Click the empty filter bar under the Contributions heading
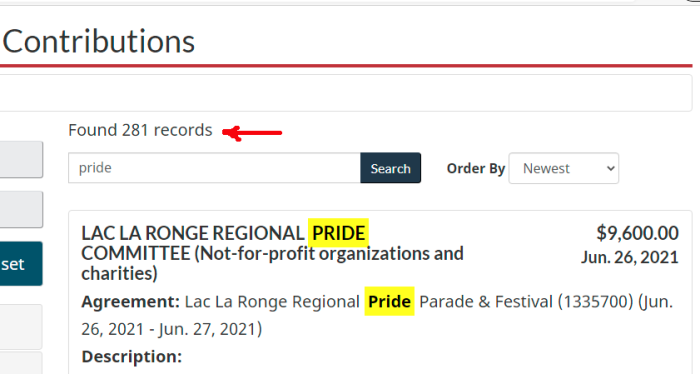Viewport: 700px width, 374px height. (x=346, y=93)
